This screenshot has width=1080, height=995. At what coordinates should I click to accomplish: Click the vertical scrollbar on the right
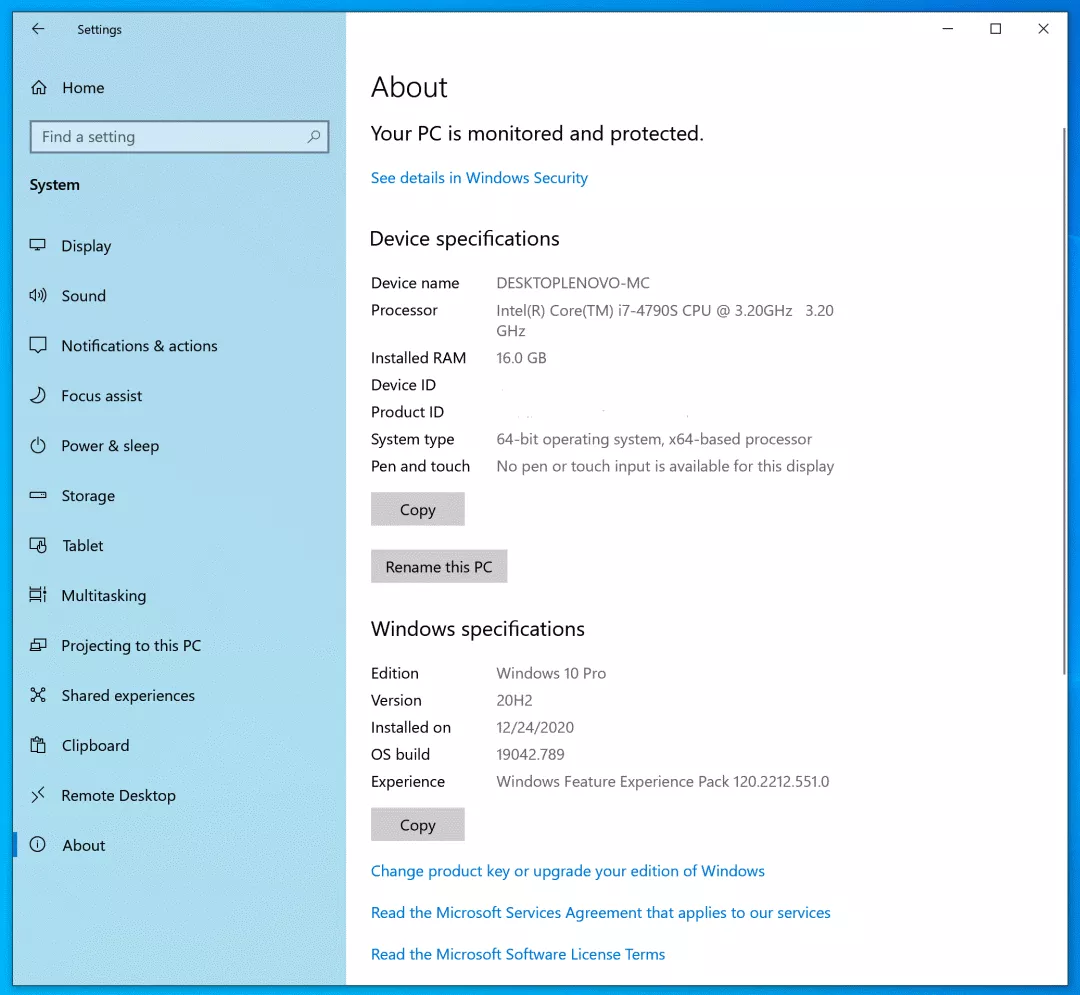(1064, 401)
